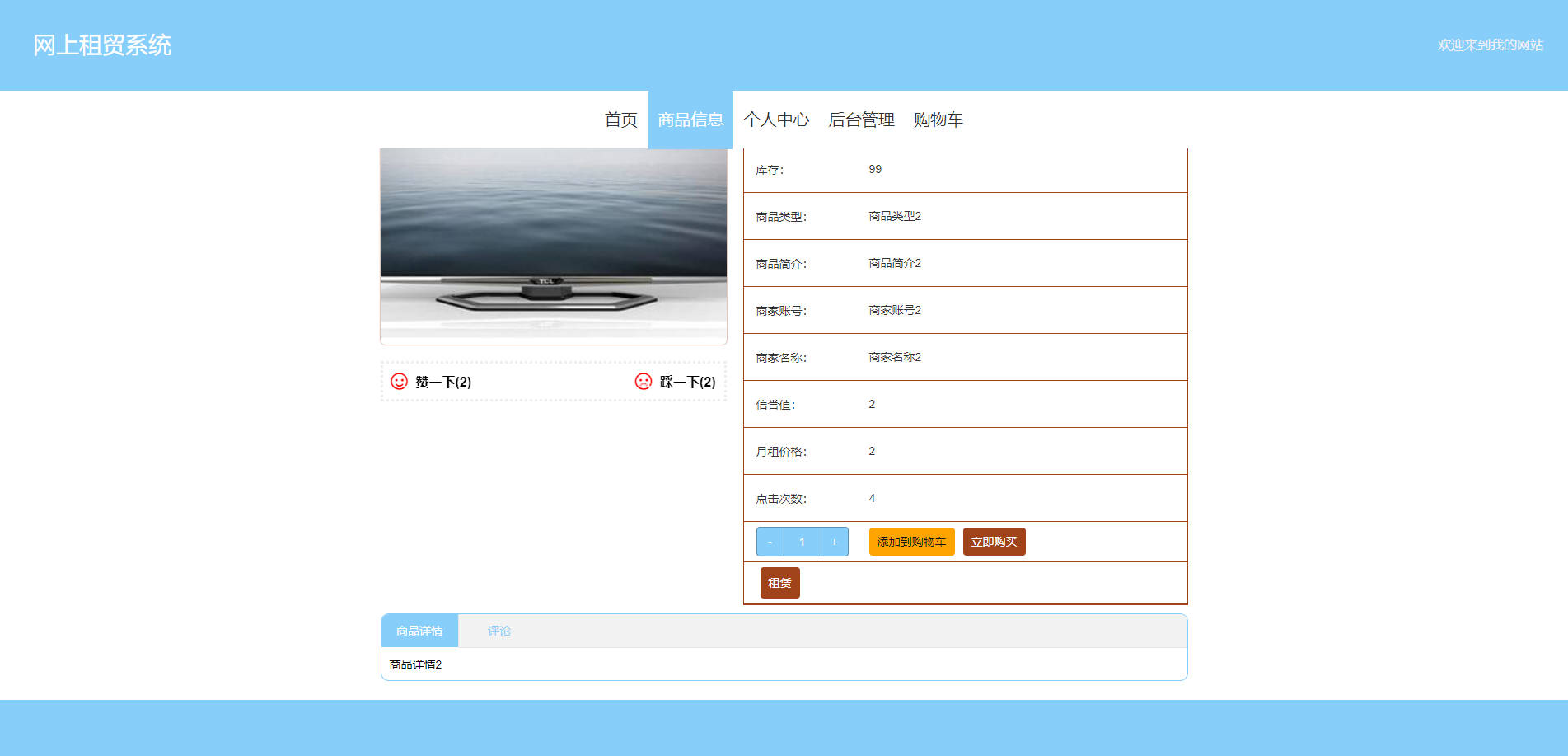Click the 欢迎来到我的网站 text

click(1490, 45)
